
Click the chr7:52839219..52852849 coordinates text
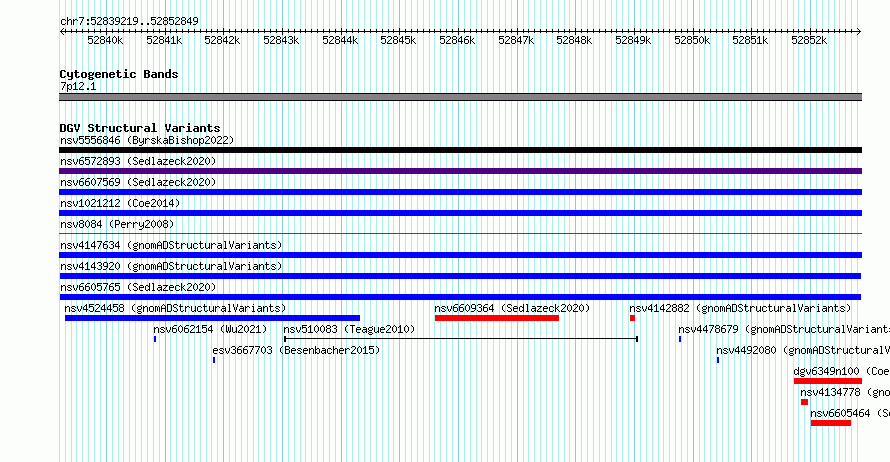coord(129,21)
